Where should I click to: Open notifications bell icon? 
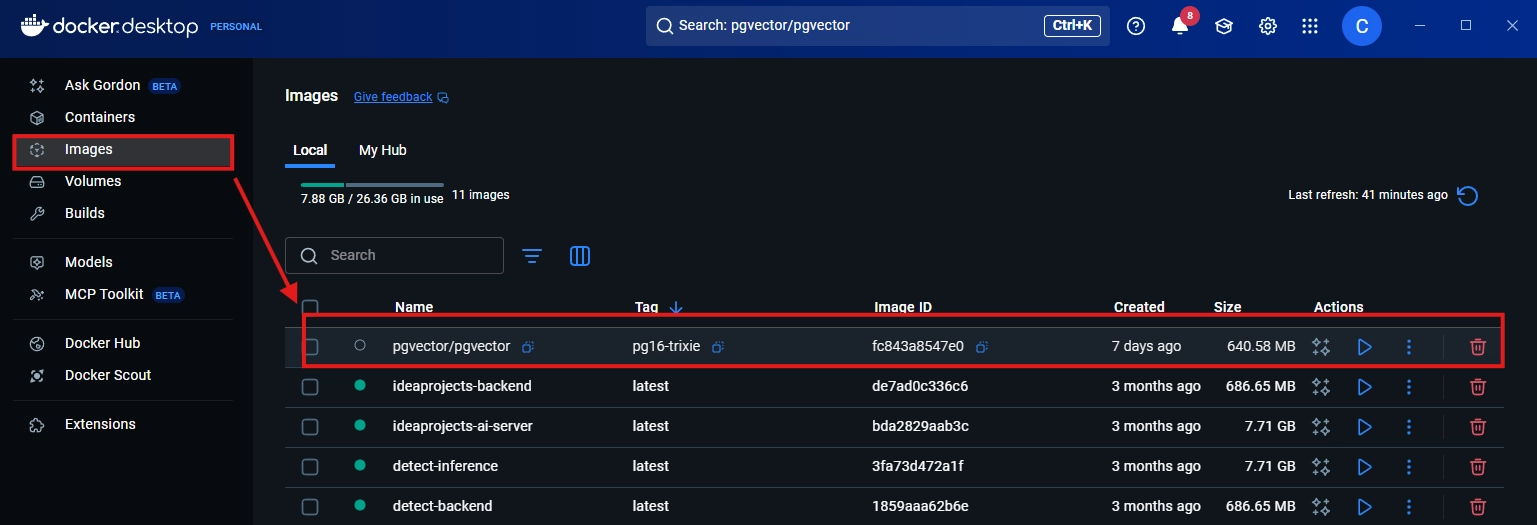click(1180, 26)
